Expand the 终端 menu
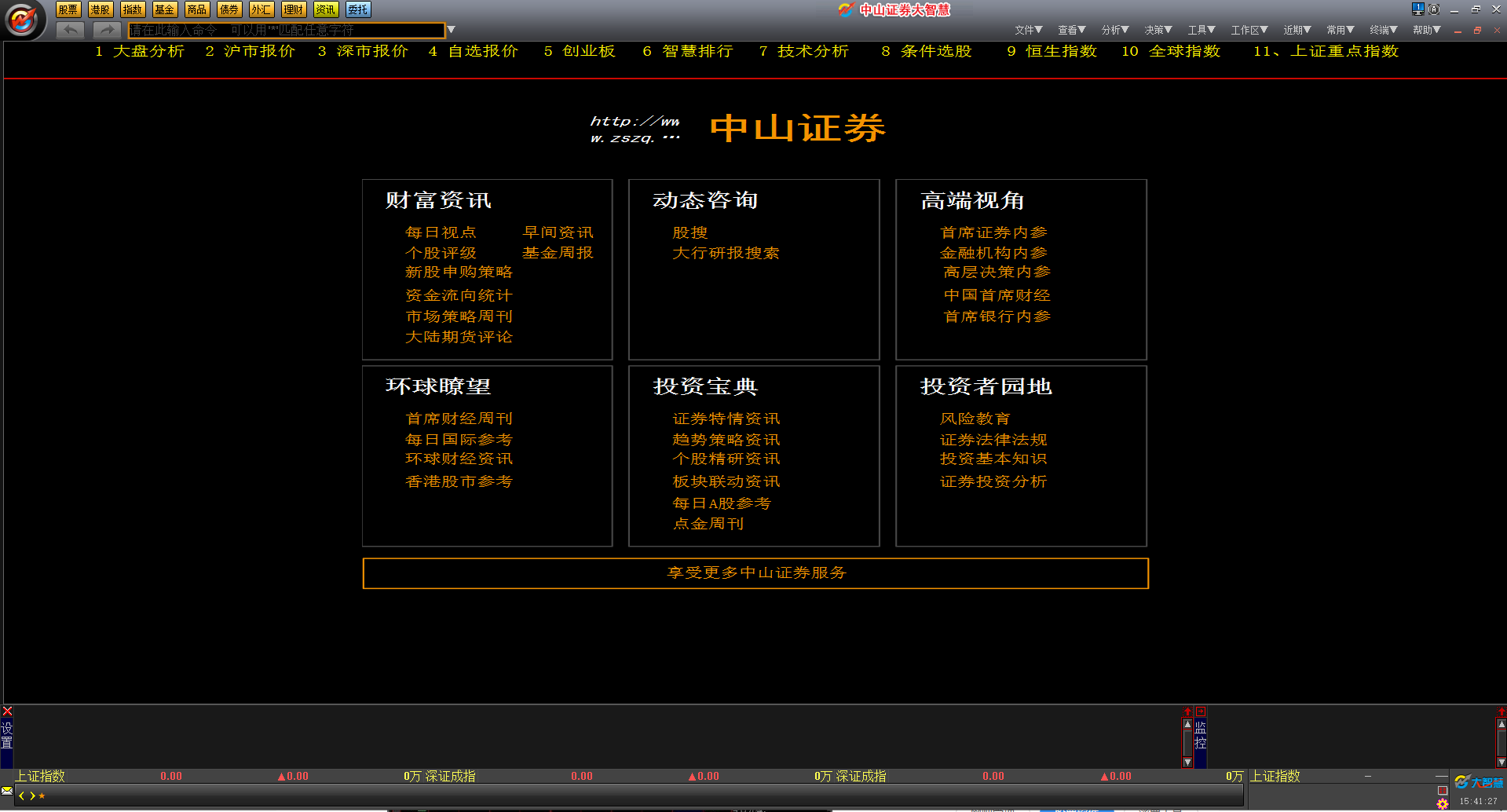 1383,30
